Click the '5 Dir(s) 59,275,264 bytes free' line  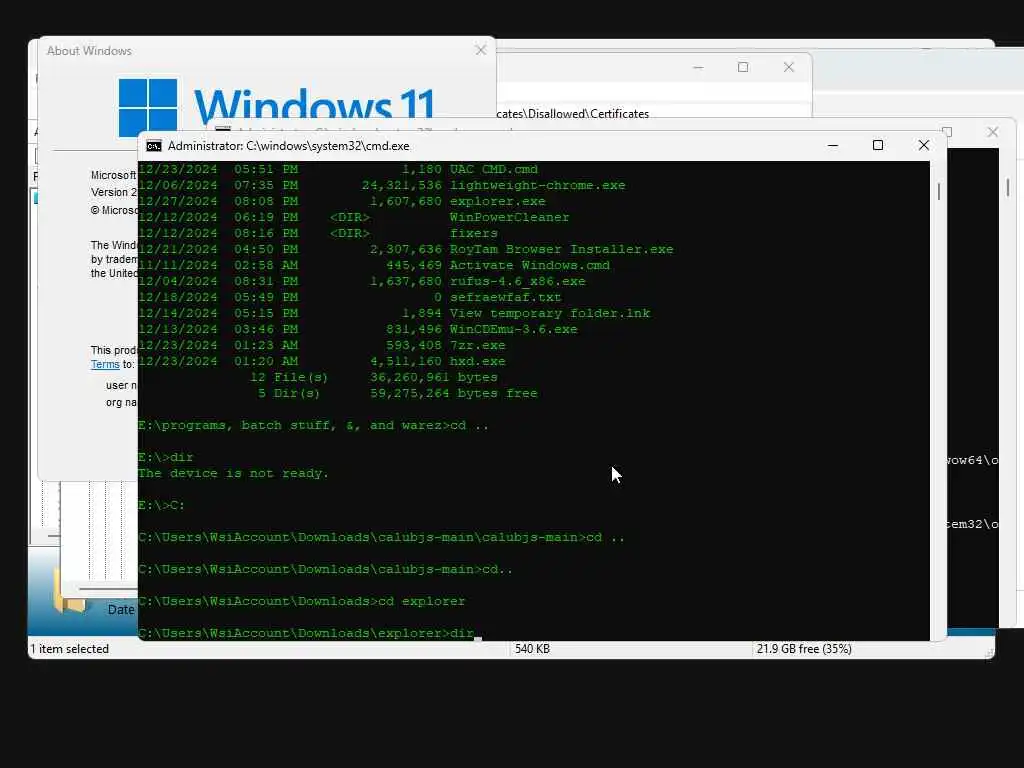tap(398, 393)
